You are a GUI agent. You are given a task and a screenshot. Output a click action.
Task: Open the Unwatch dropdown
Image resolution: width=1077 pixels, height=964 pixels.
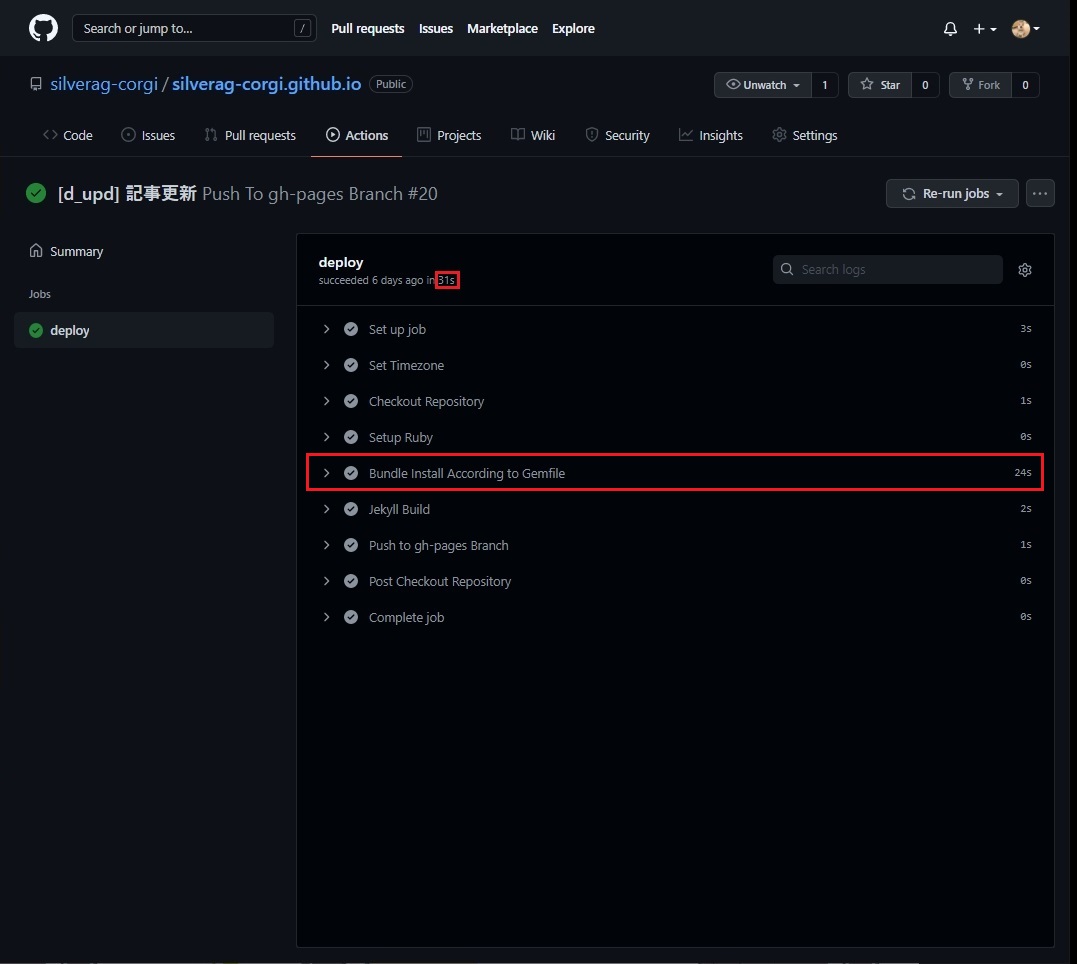(x=762, y=85)
